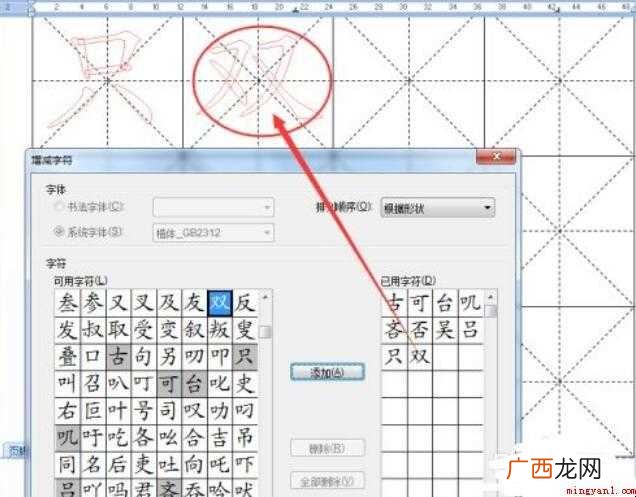Select 后 in available characters grid

[118, 465]
